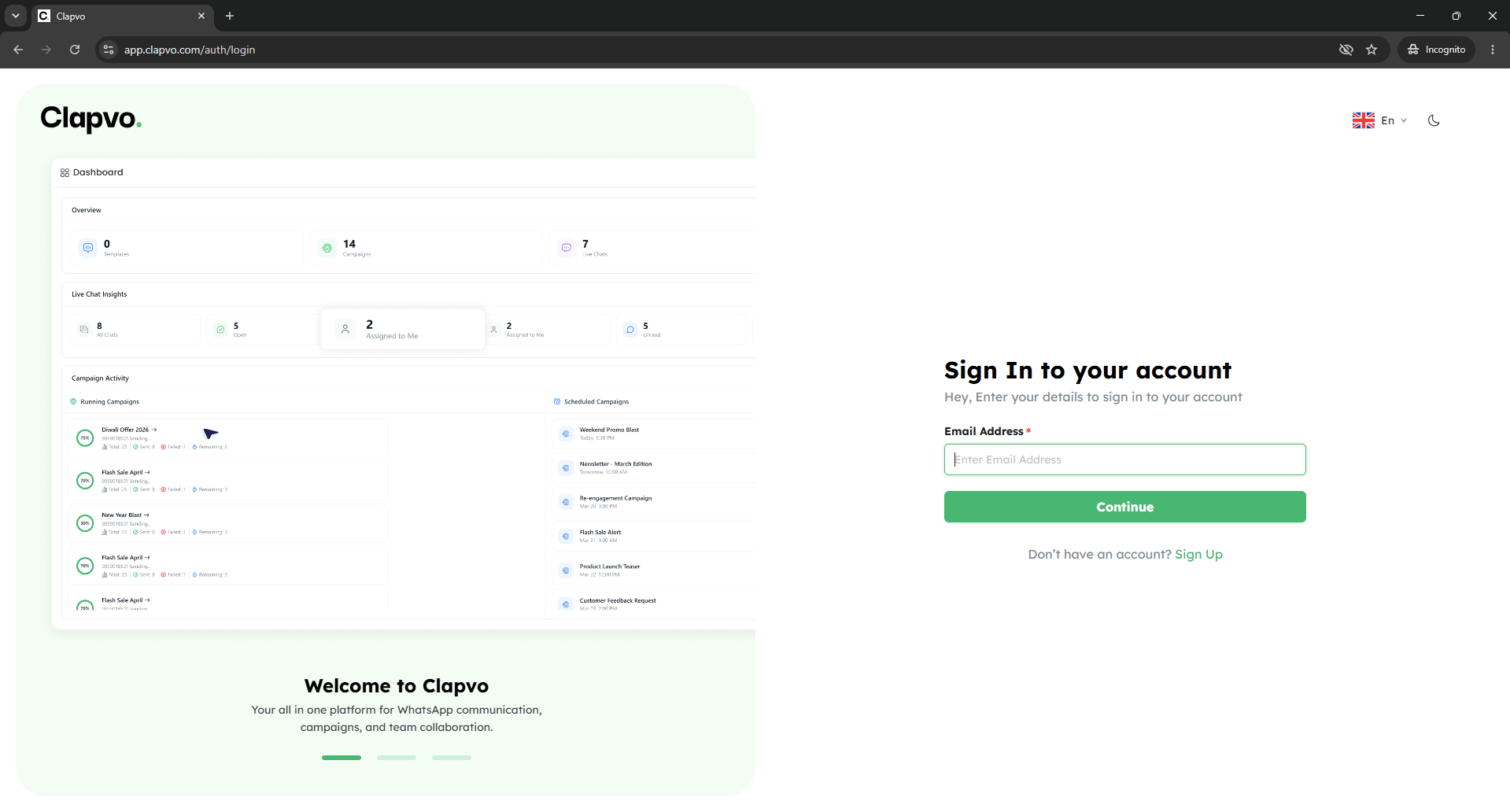Click the Running Campaigns status icon
The height and width of the screenshot is (812, 1510).
pos(73,401)
